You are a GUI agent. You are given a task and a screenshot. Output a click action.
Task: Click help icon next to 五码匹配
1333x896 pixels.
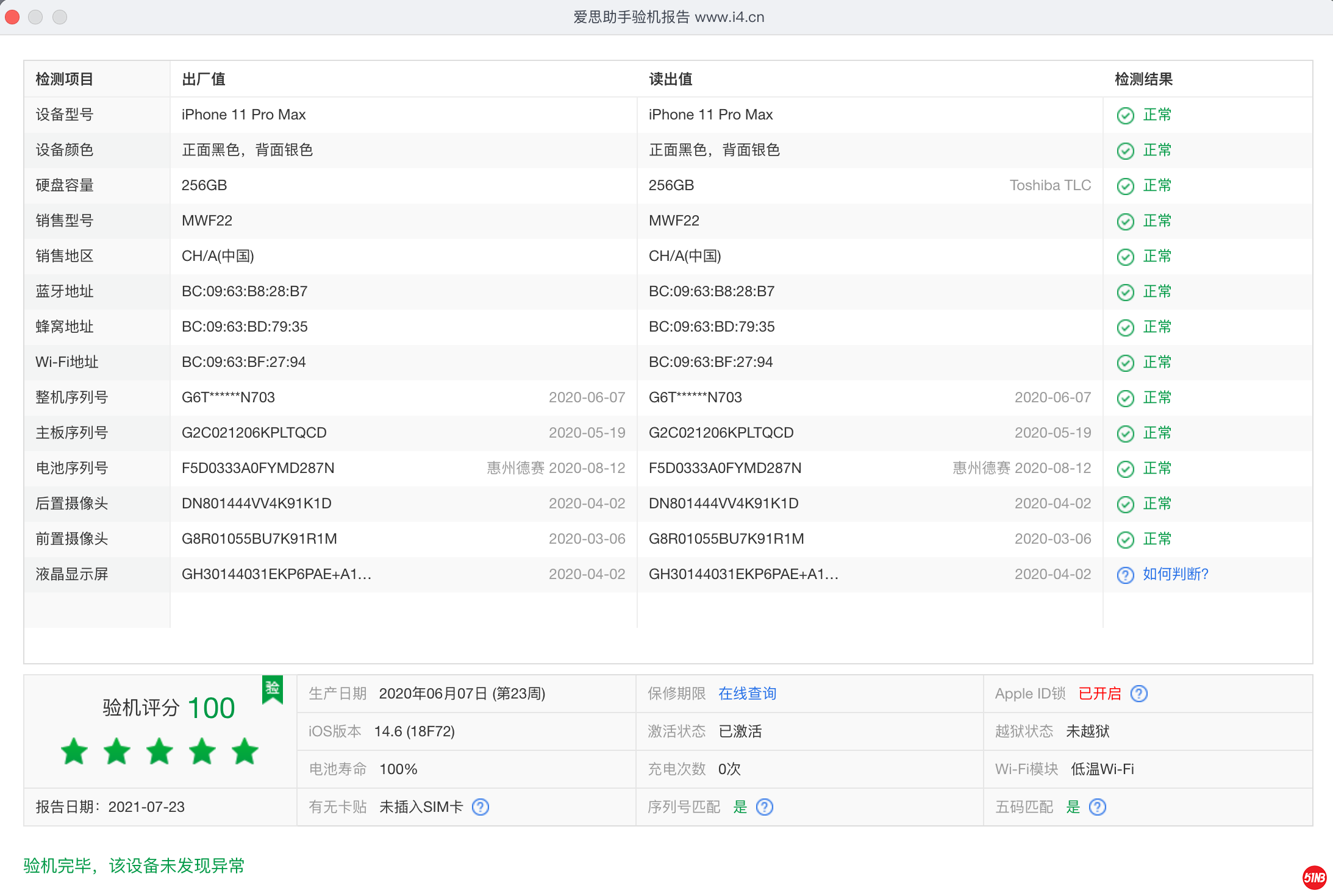coord(1097,807)
